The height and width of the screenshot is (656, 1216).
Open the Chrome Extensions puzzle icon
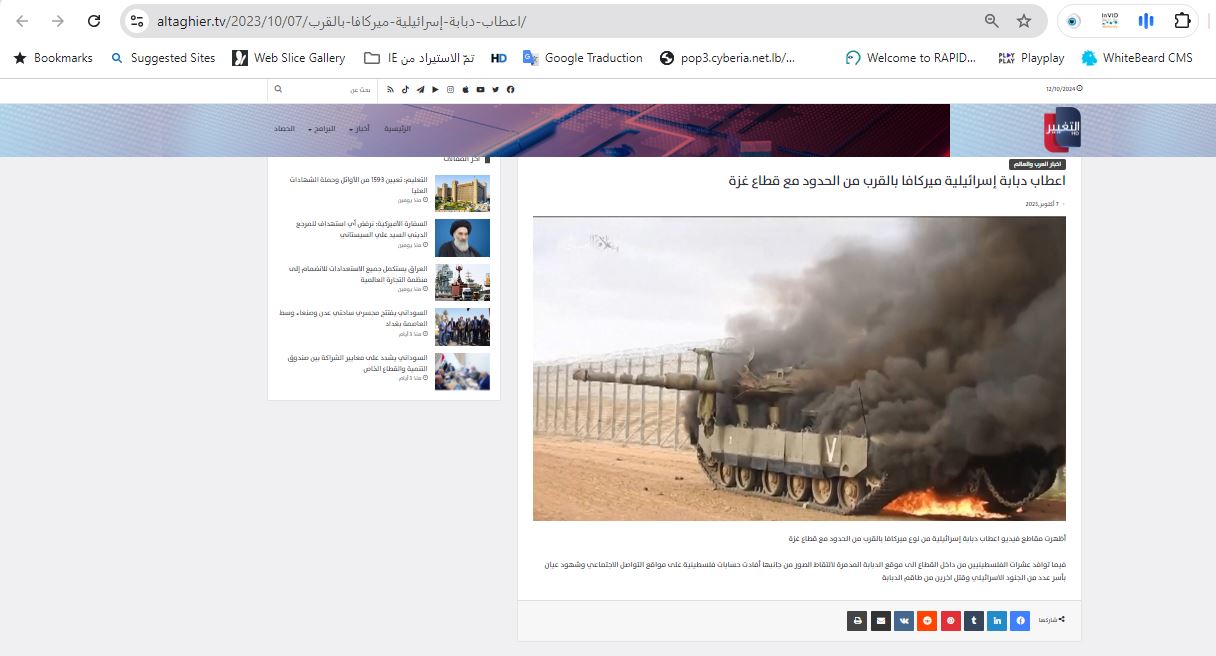click(x=1183, y=21)
